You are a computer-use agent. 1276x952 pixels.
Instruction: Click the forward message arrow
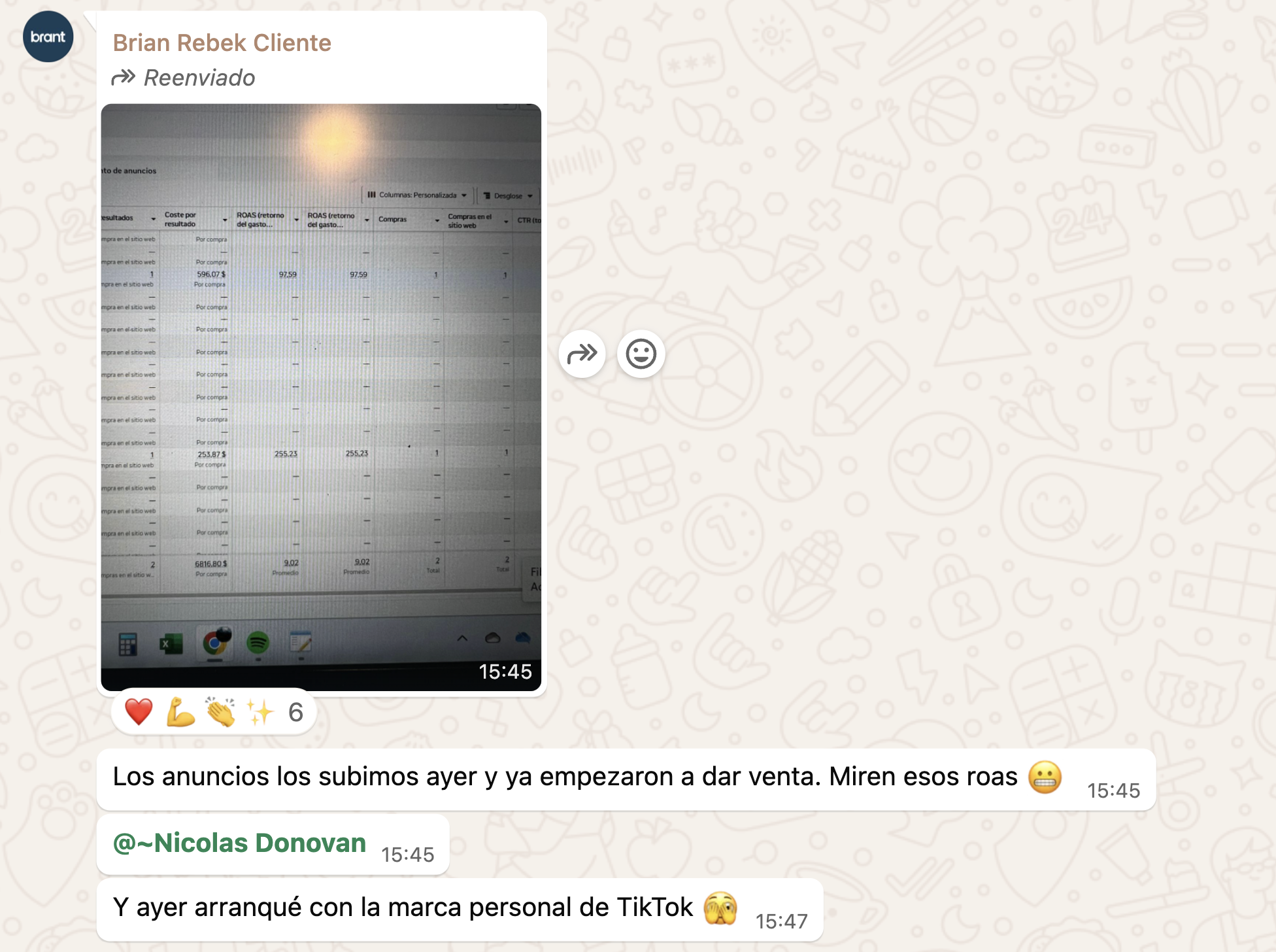click(x=582, y=354)
